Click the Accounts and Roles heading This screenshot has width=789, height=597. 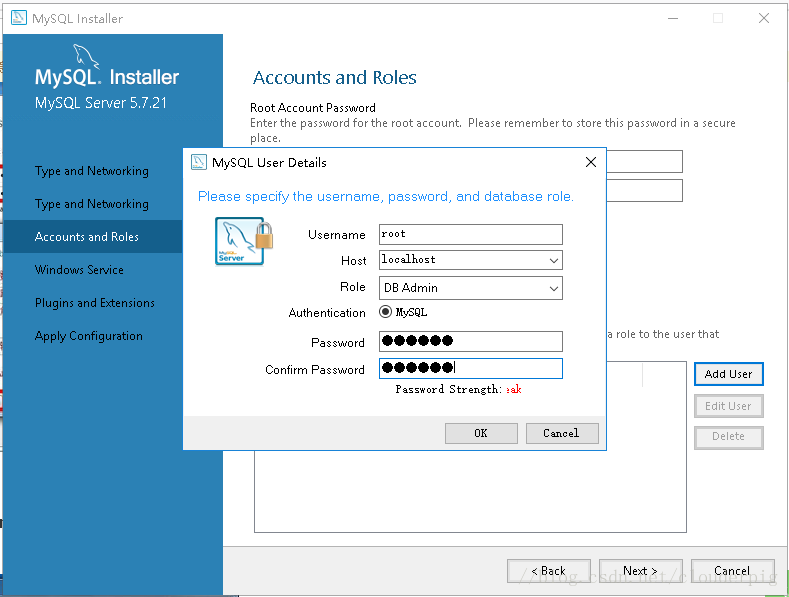(335, 78)
